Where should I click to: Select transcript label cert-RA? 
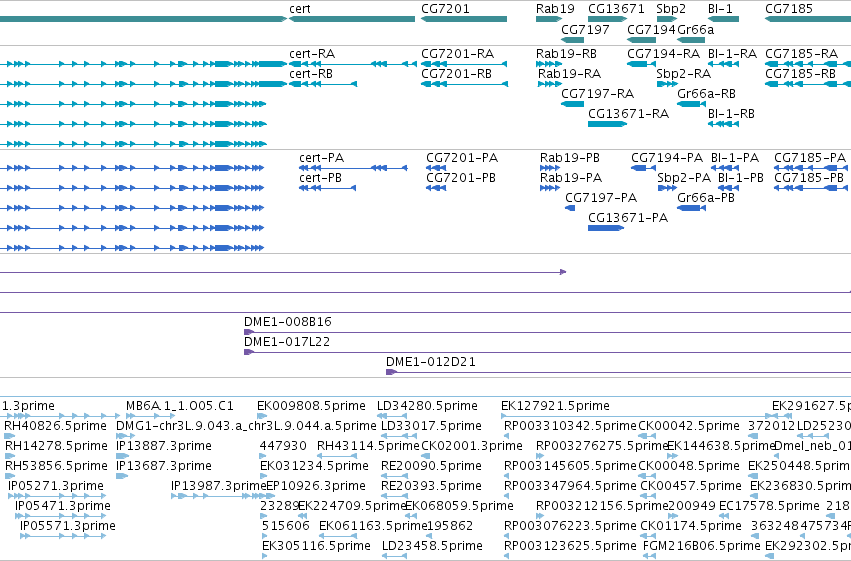coord(312,54)
